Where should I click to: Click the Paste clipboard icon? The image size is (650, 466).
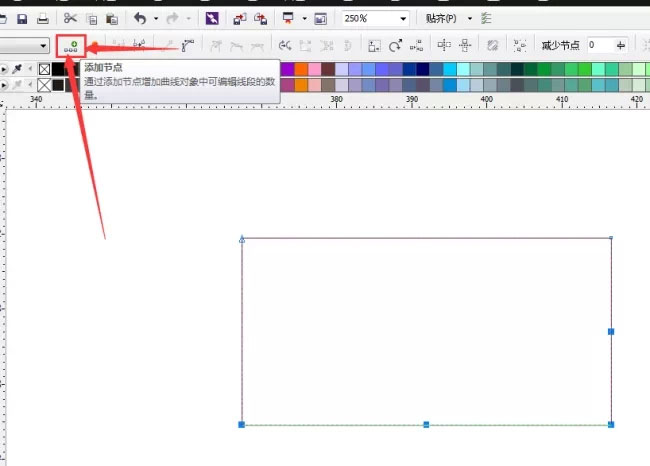(x=112, y=19)
